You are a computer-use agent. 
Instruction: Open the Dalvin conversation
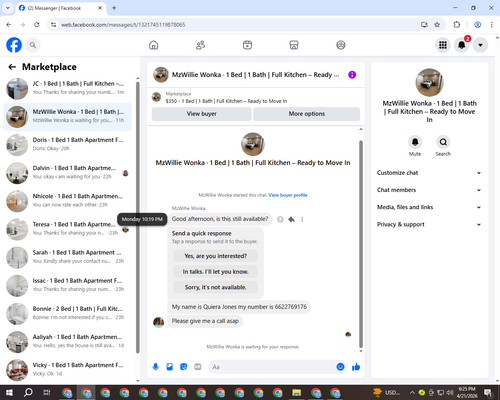67,173
